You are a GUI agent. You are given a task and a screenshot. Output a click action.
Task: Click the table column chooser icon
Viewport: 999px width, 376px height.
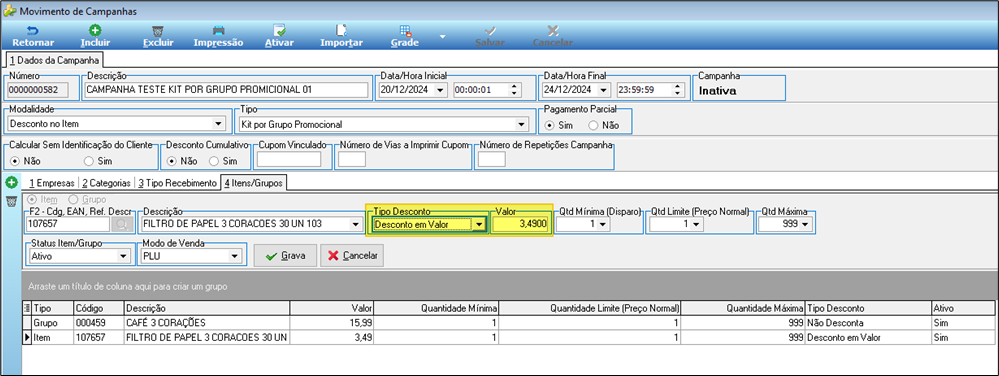coord(26,308)
